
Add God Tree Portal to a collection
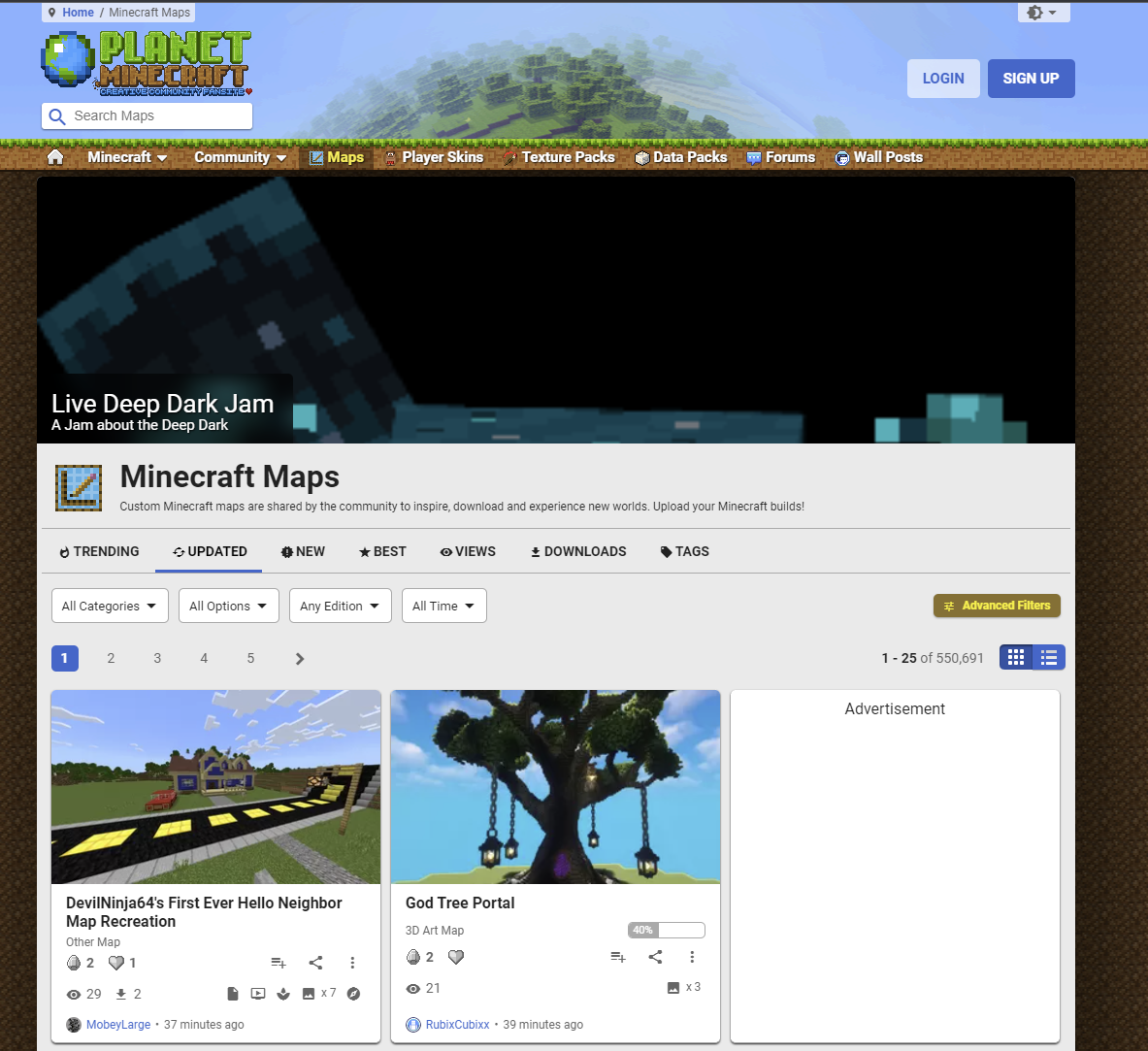(x=617, y=957)
